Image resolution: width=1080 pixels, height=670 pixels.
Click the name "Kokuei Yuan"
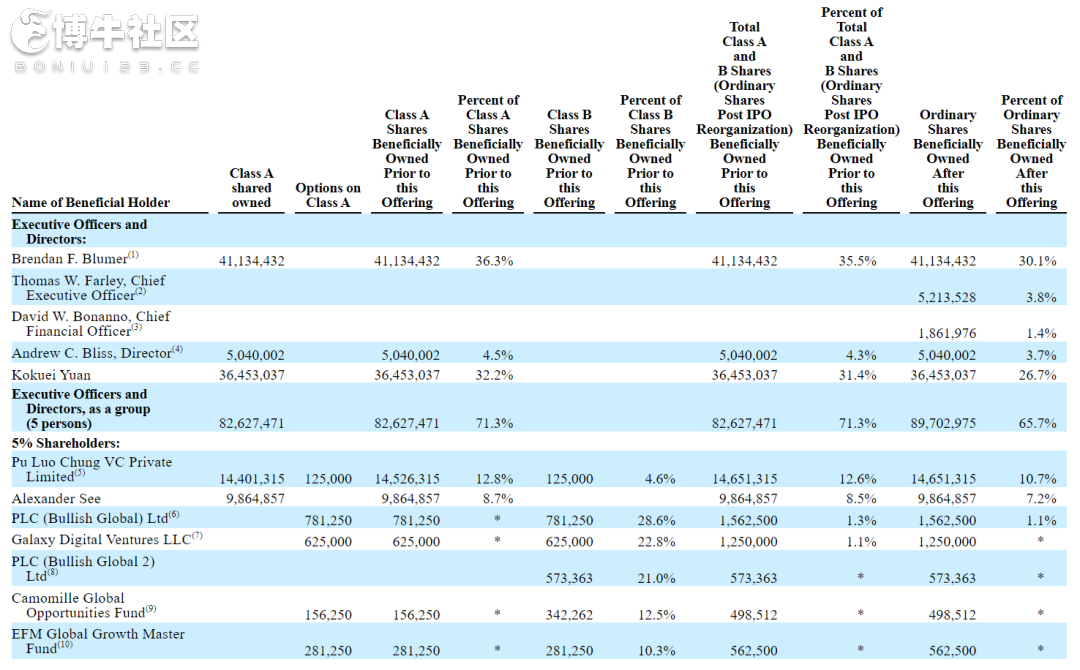coord(51,375)
